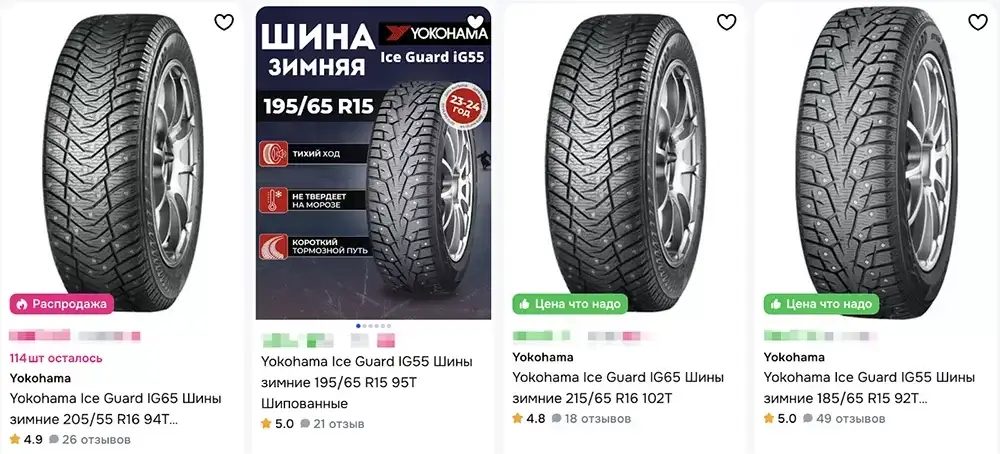
Task: Click the Yokohama logo in the banner image
Action: coord(434,33)
